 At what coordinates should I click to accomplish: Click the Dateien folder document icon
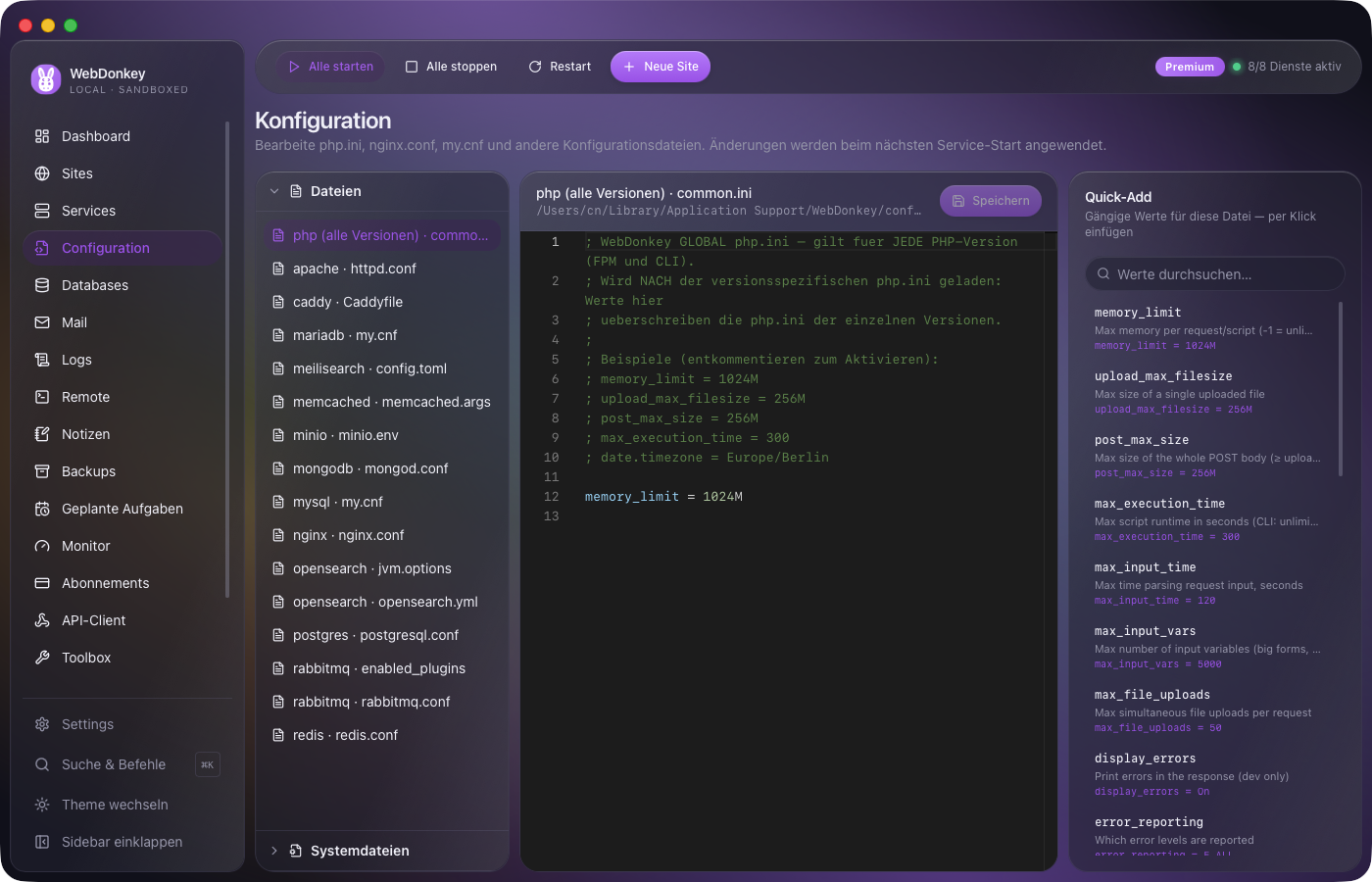(296, 191)
